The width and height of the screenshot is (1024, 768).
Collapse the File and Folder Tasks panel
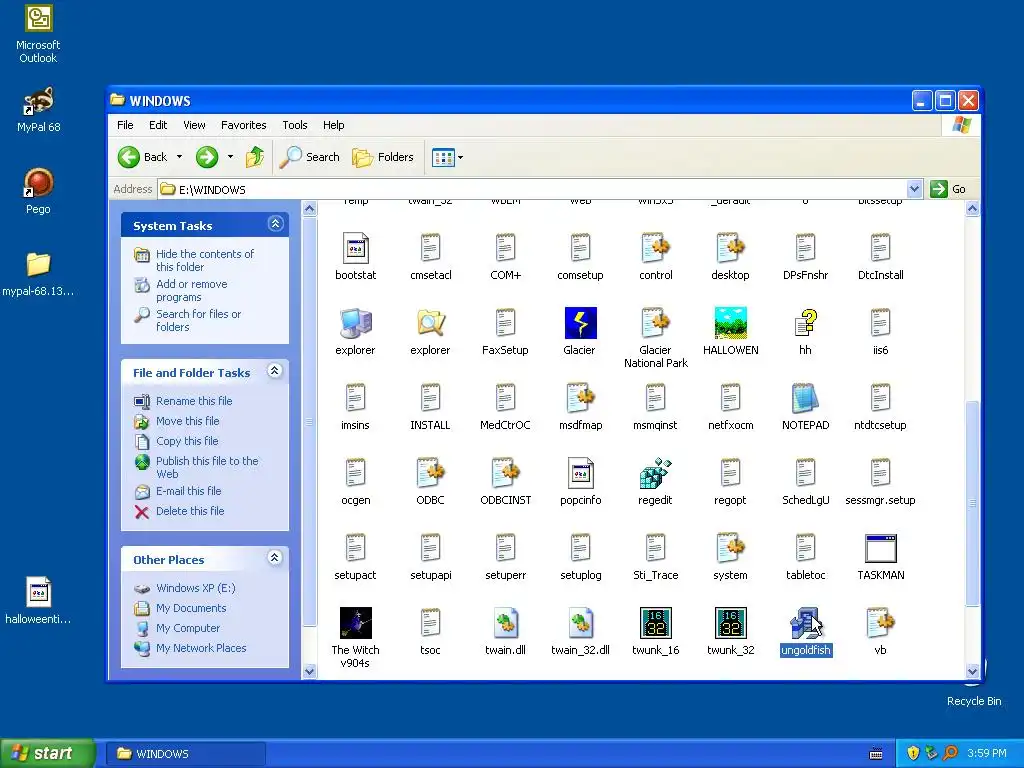pos(275,371)
